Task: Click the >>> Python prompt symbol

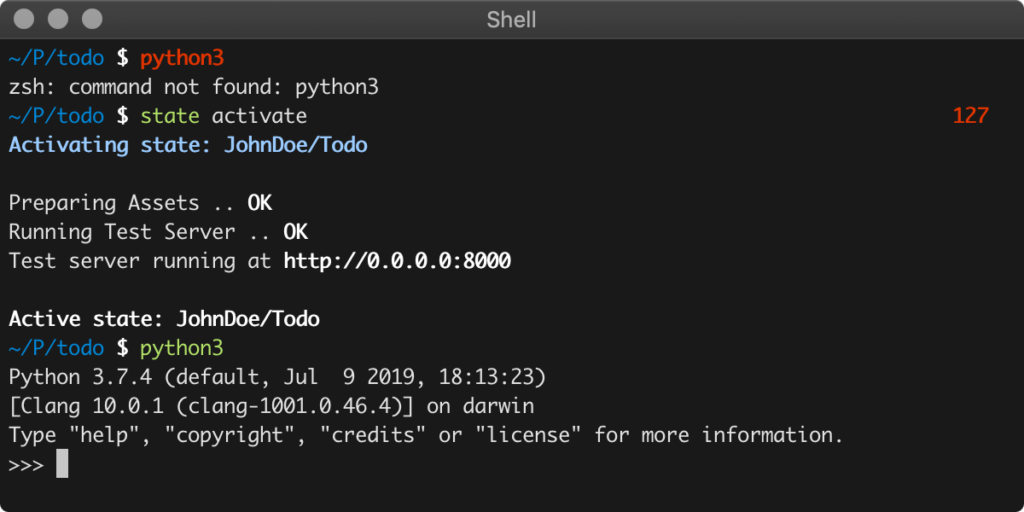Action: pos(26,465)
